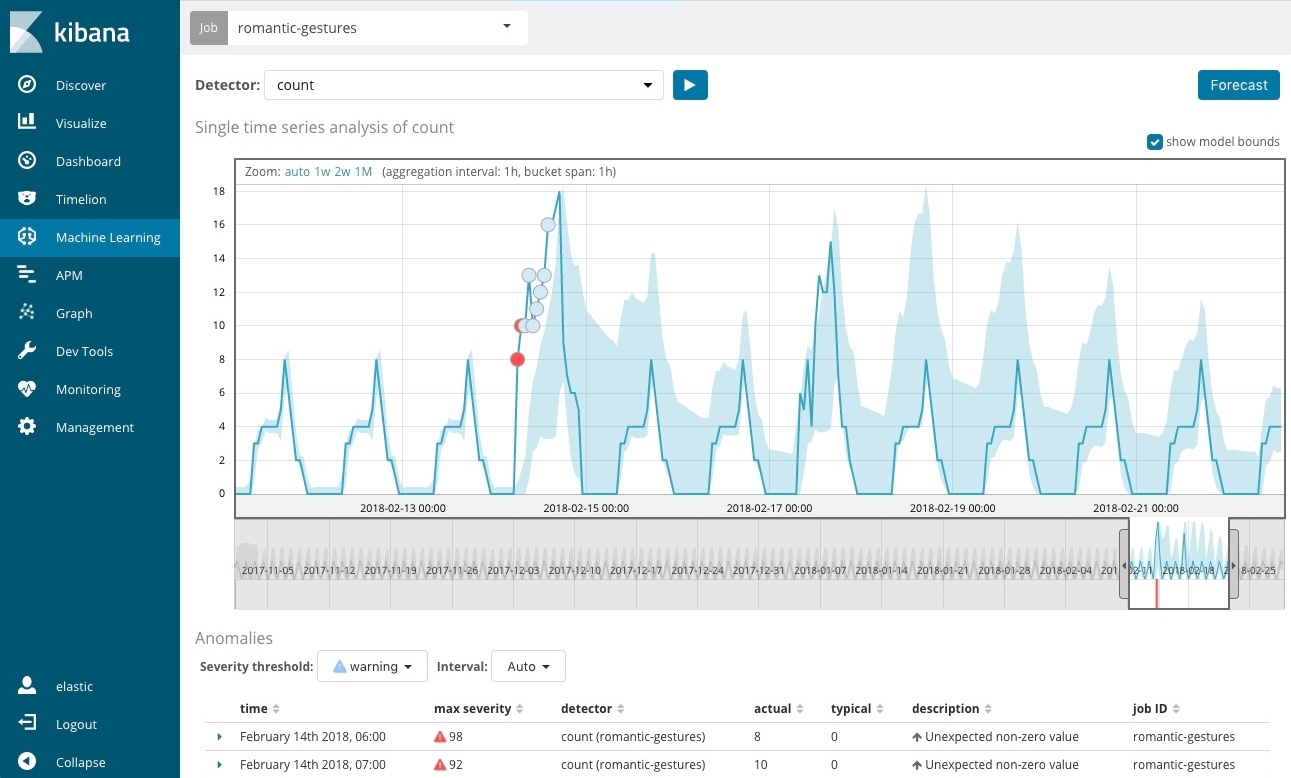Click Logout text in sidebar
This screenshot has width=1291, height=778.
(76, 724)
